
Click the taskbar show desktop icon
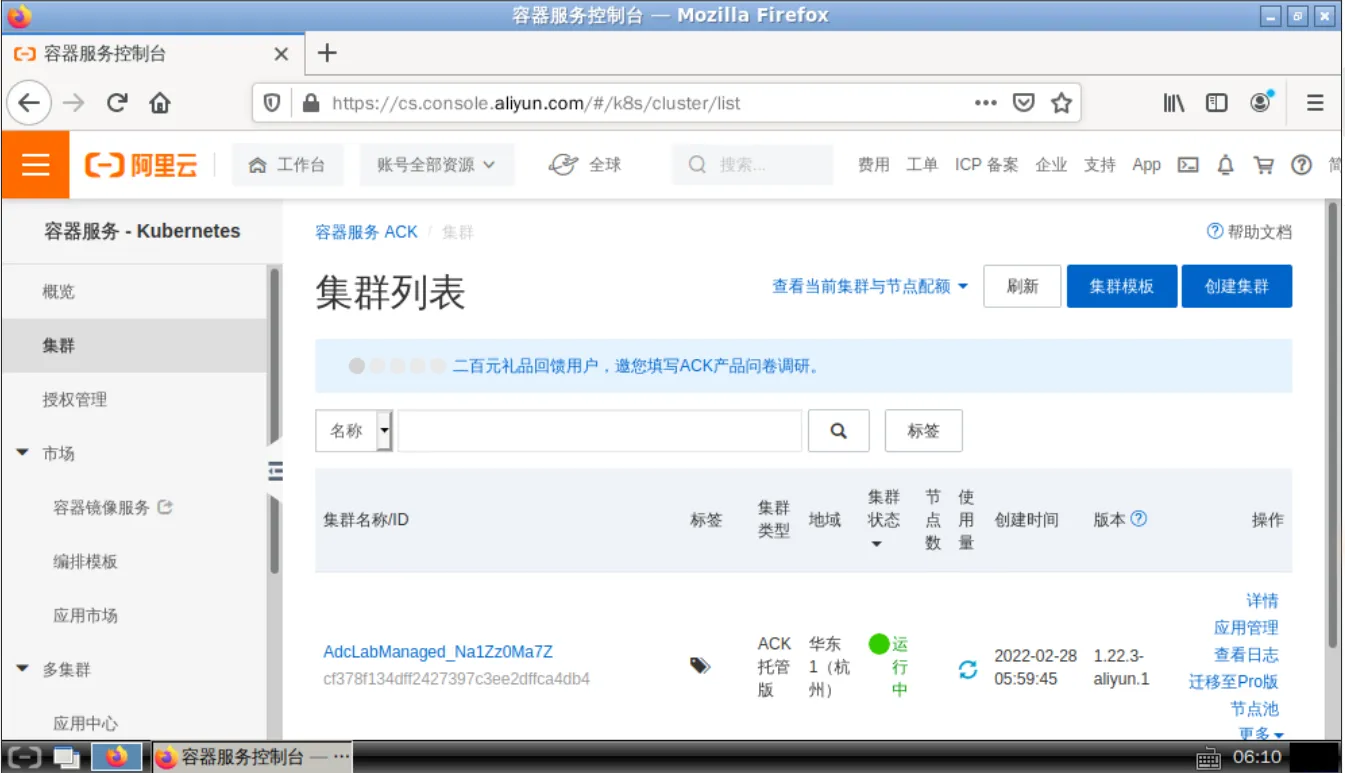(x=66, y=757)
